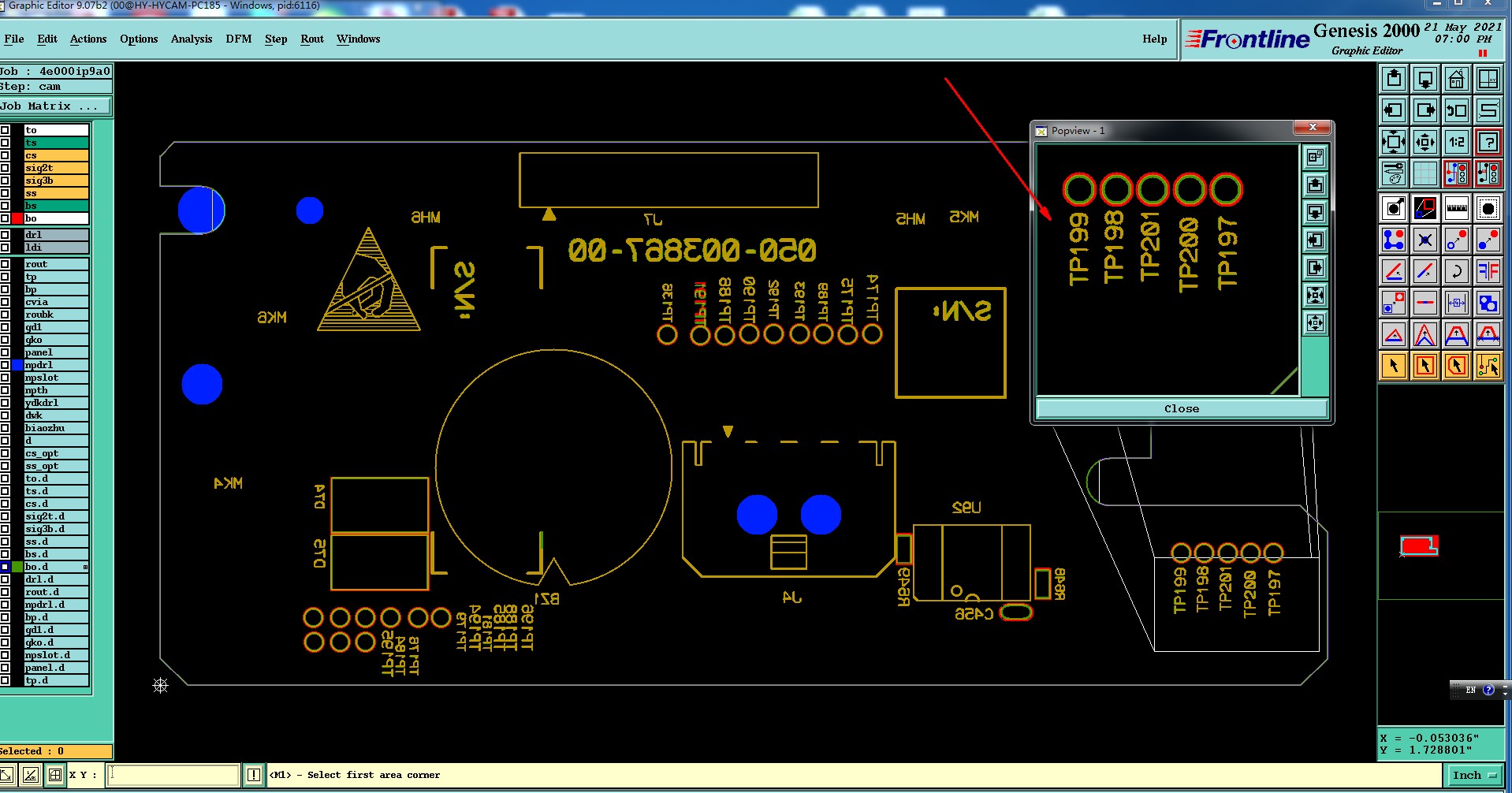Click the pan up view icon
1512x793 pixels.
point(1394,79)
